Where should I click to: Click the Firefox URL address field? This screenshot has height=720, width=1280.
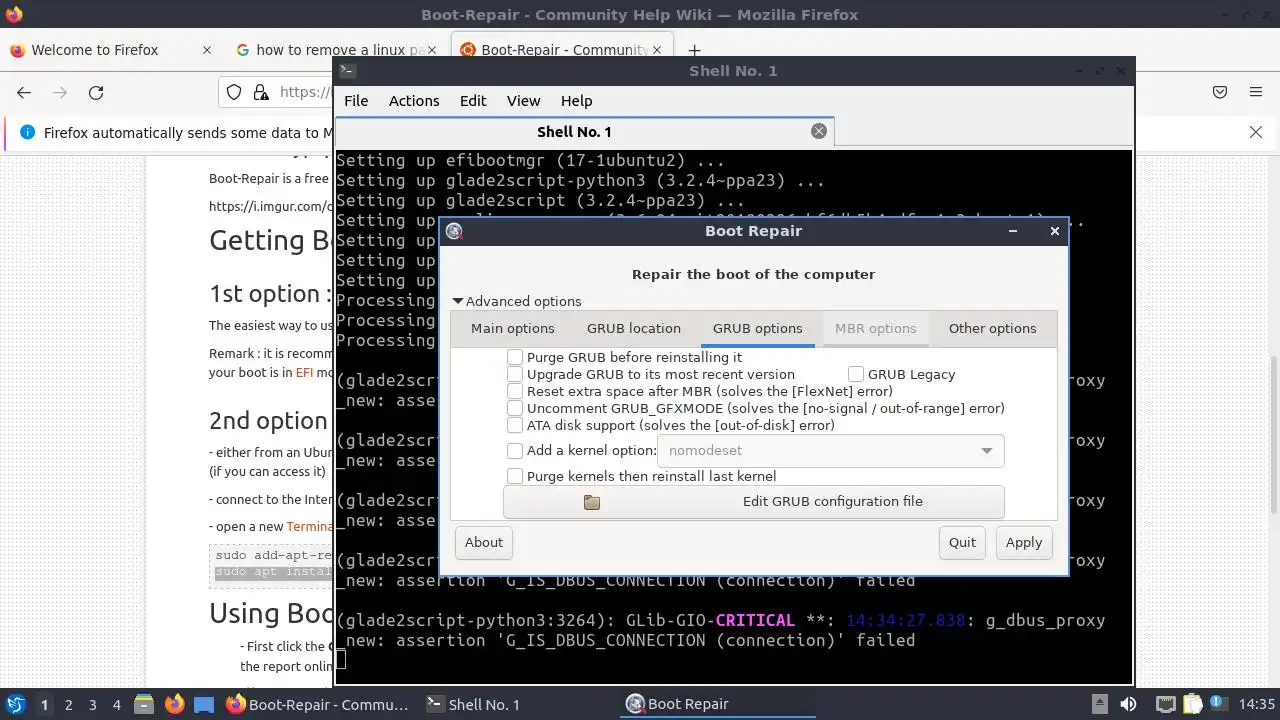pos(305,92)
